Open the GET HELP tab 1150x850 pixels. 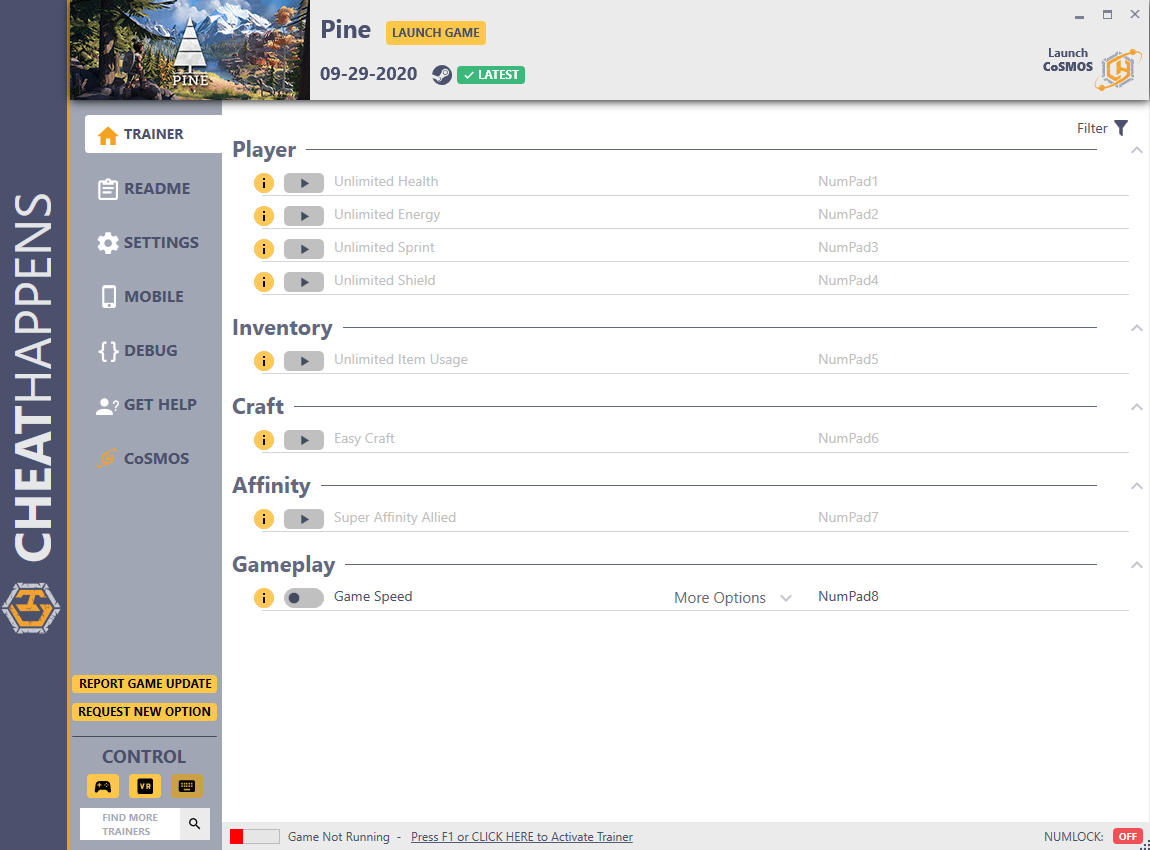click(x=147, y=405)
